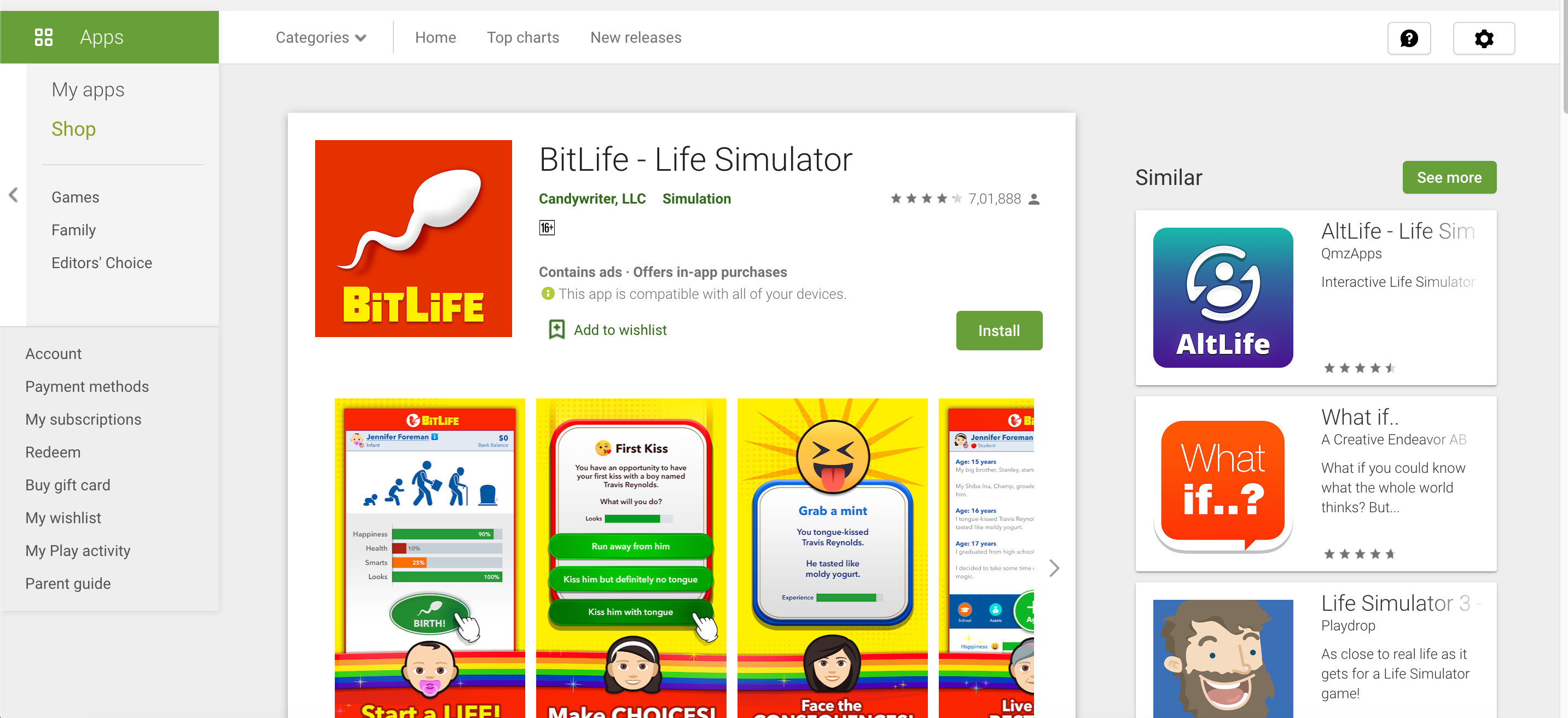Viewport: 1568px width, 718px height.
Task: Click the See more button for similar apps
Action: (1449, 177)
